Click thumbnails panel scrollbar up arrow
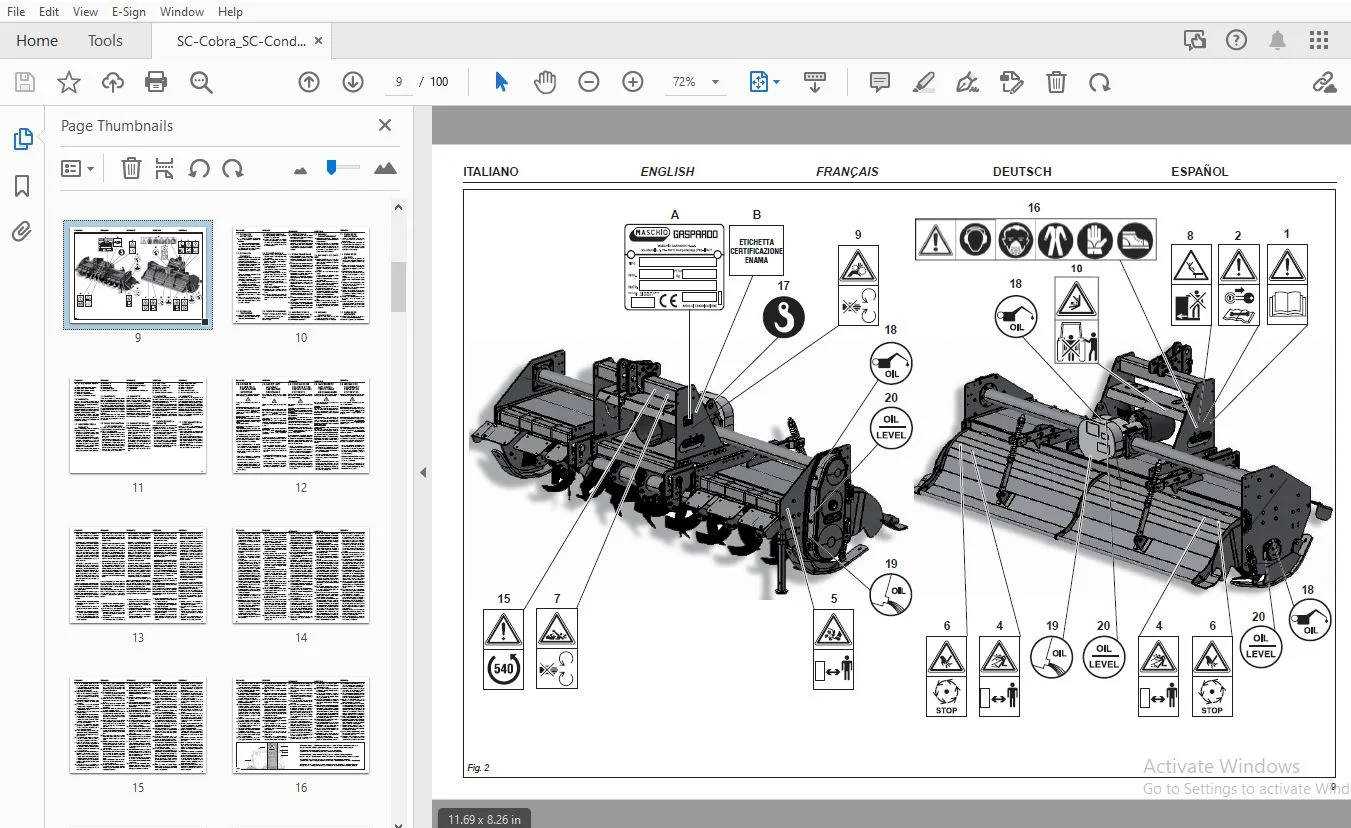Screen dimensions: 1351x828 click(x=398, y=207)
